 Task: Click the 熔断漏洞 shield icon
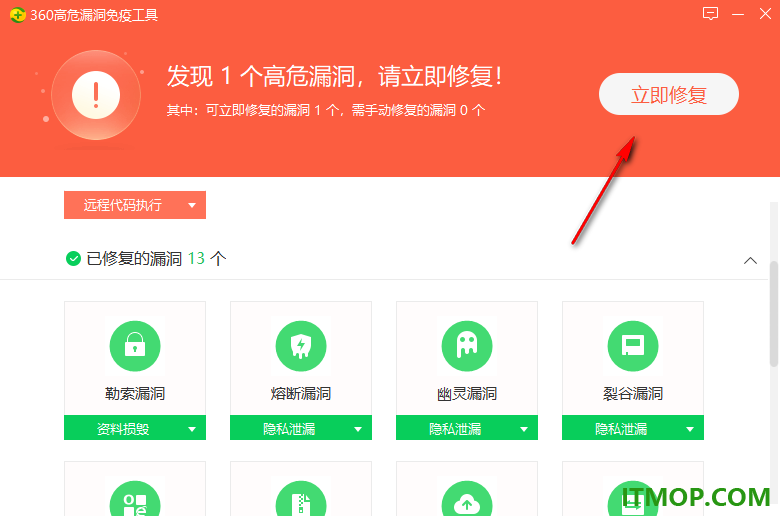[301, 346]
